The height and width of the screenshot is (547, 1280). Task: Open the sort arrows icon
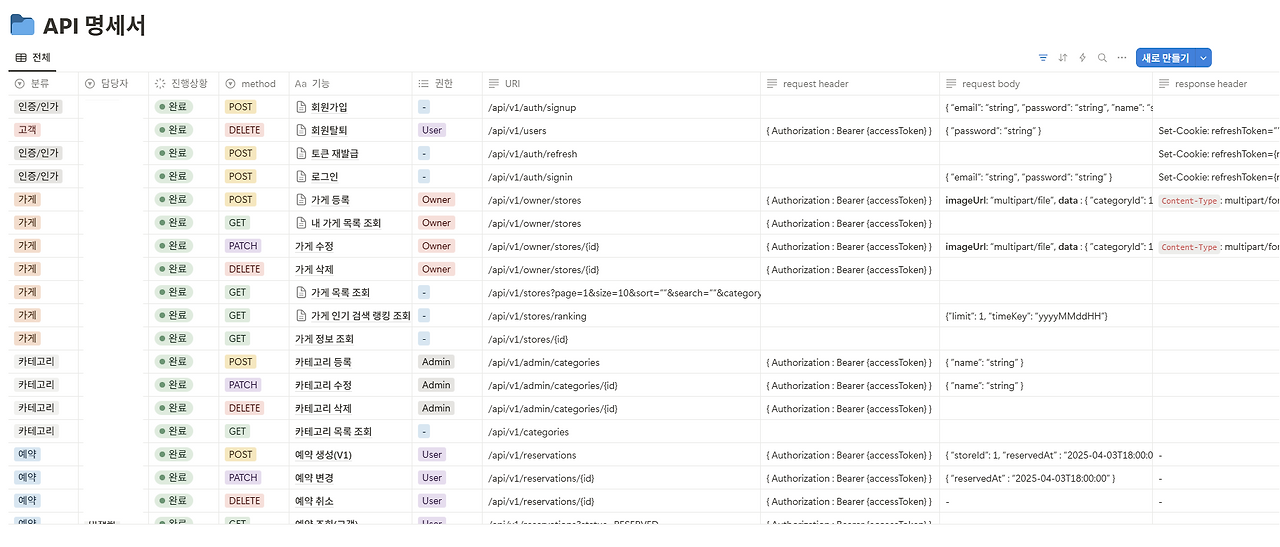coord(1063,58)
